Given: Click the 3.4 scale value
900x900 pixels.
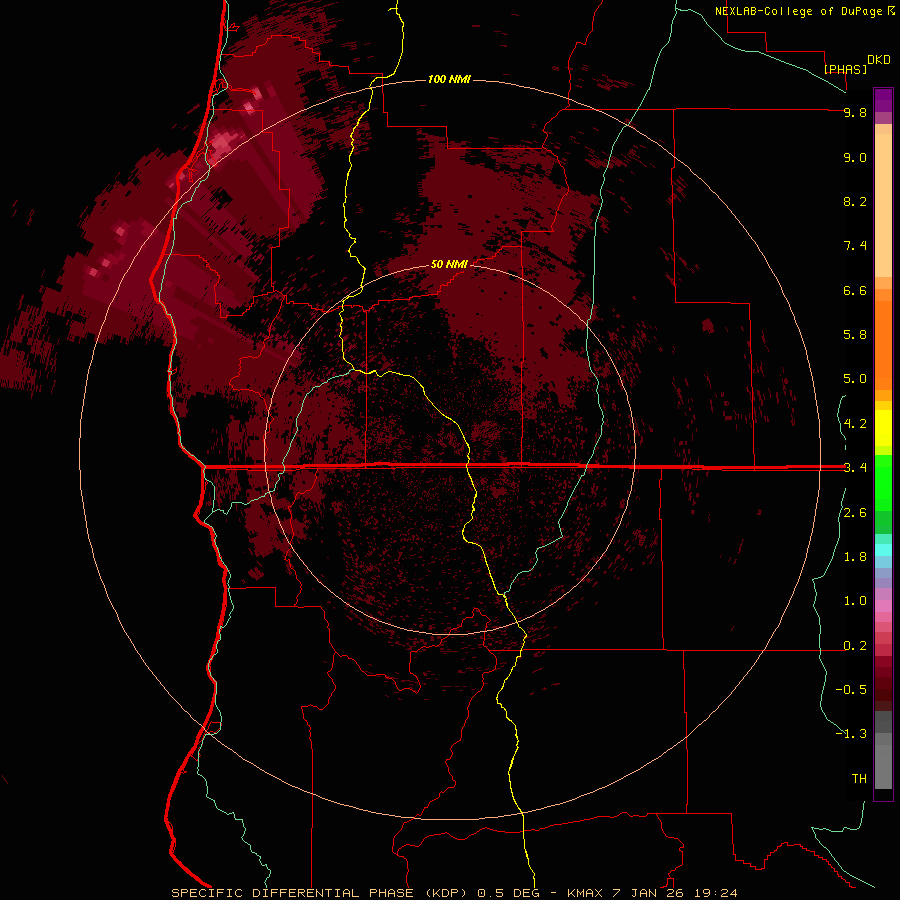Looking at the screenshot, I should tap(855, 468).
